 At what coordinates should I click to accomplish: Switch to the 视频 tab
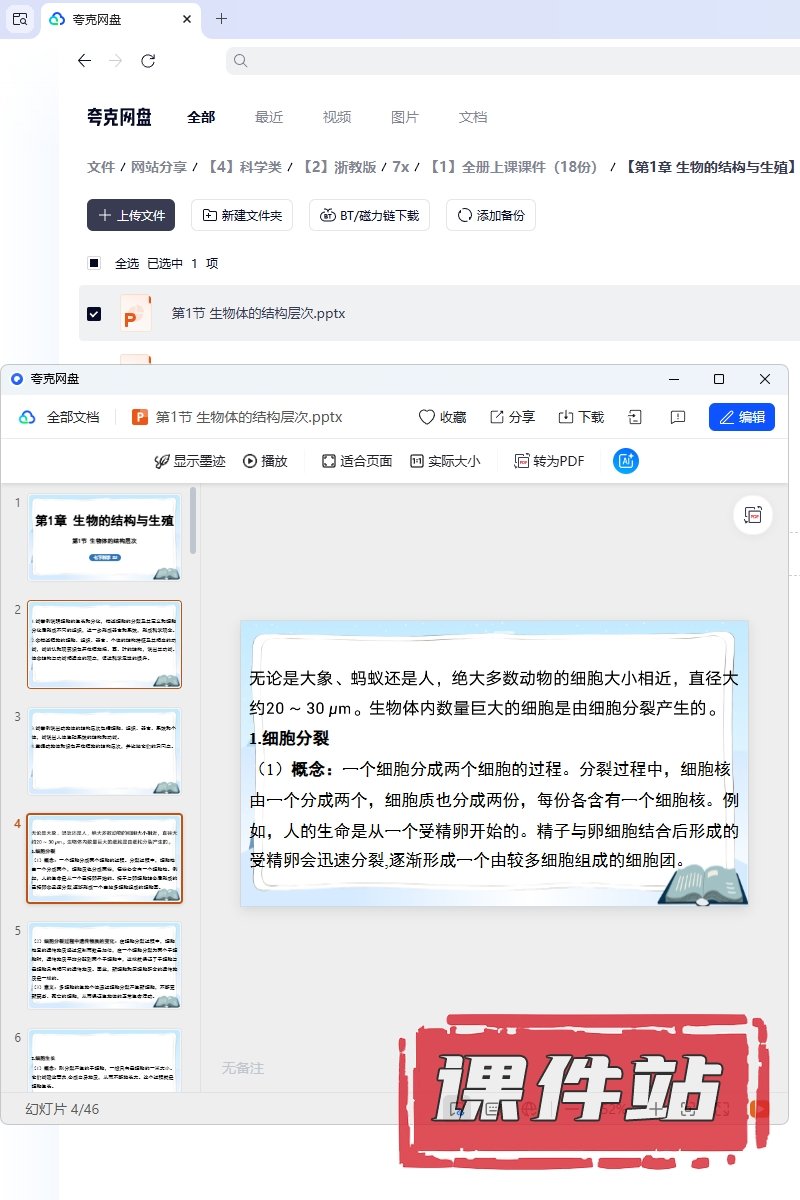[336, 117]
